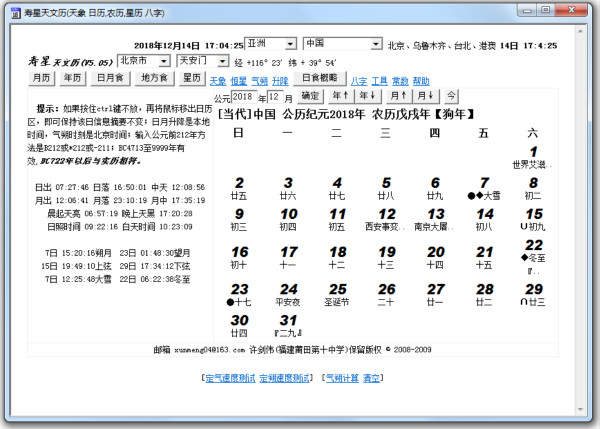The width and height of the screenshot is (600, 429).
Task: Jump to today with the 今 button
Action: pyautogui.click(x=451, y=96)
